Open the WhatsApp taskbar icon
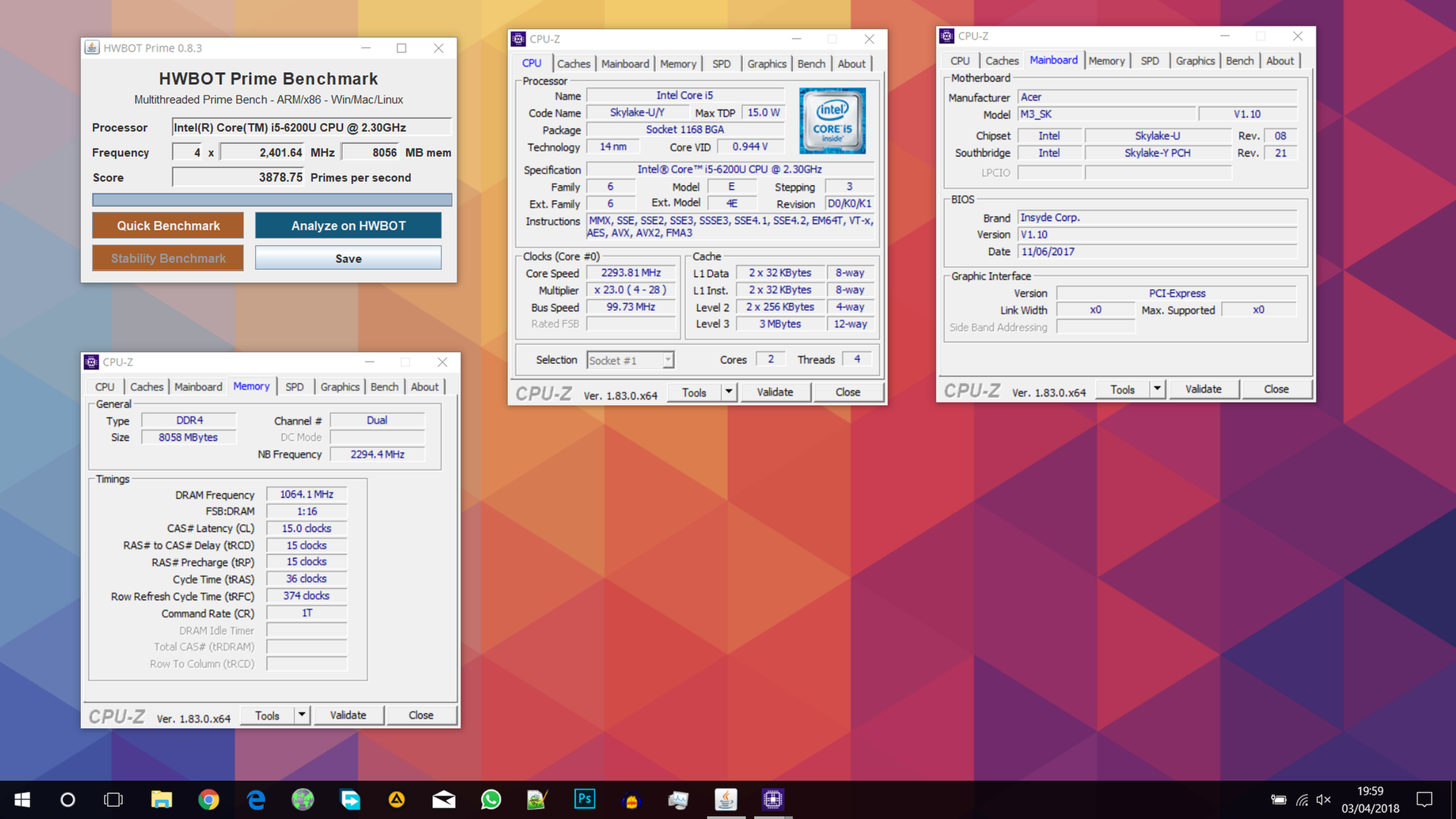Screen dimensions: 1456x819 (x=491, y=799)
